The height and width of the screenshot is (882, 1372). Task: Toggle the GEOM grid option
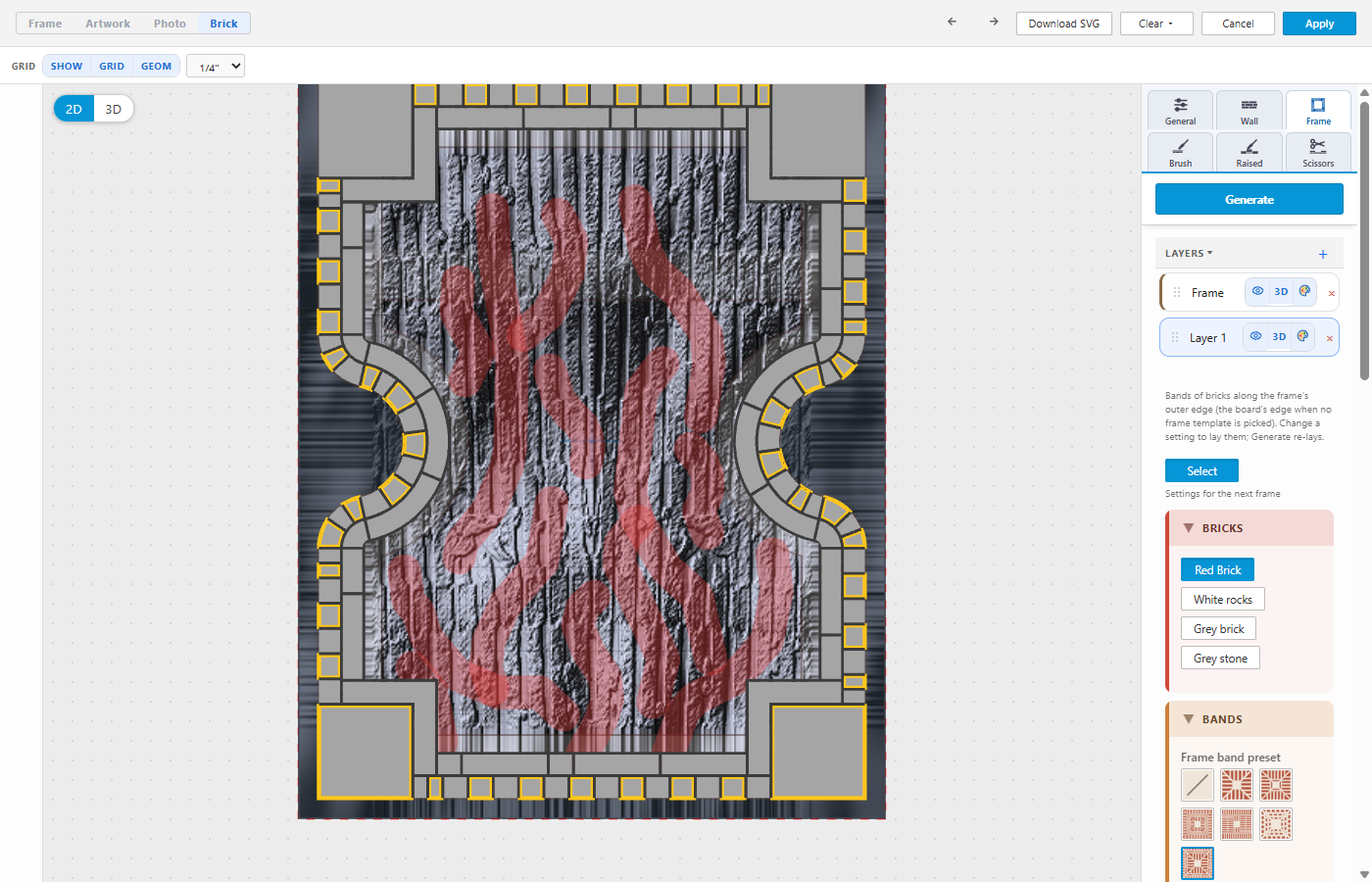pyautogui.click(x=156, y=66)
